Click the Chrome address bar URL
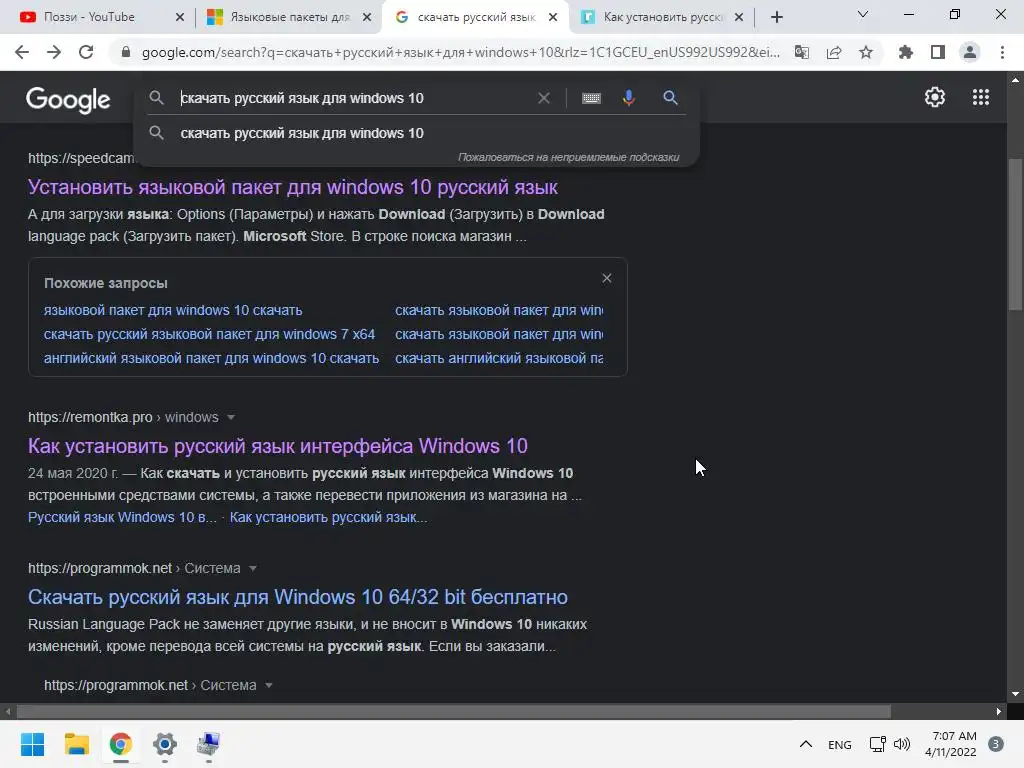 click(460, 52)
